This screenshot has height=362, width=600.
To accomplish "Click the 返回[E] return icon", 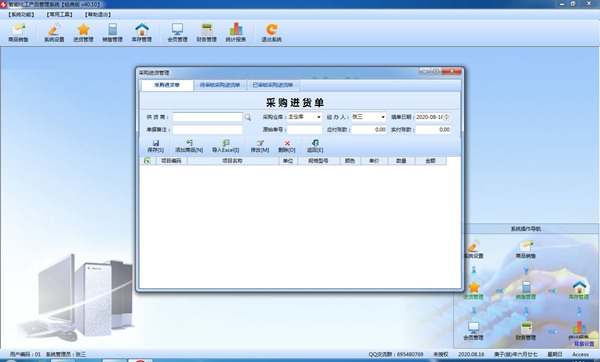I will click(315, 146).
